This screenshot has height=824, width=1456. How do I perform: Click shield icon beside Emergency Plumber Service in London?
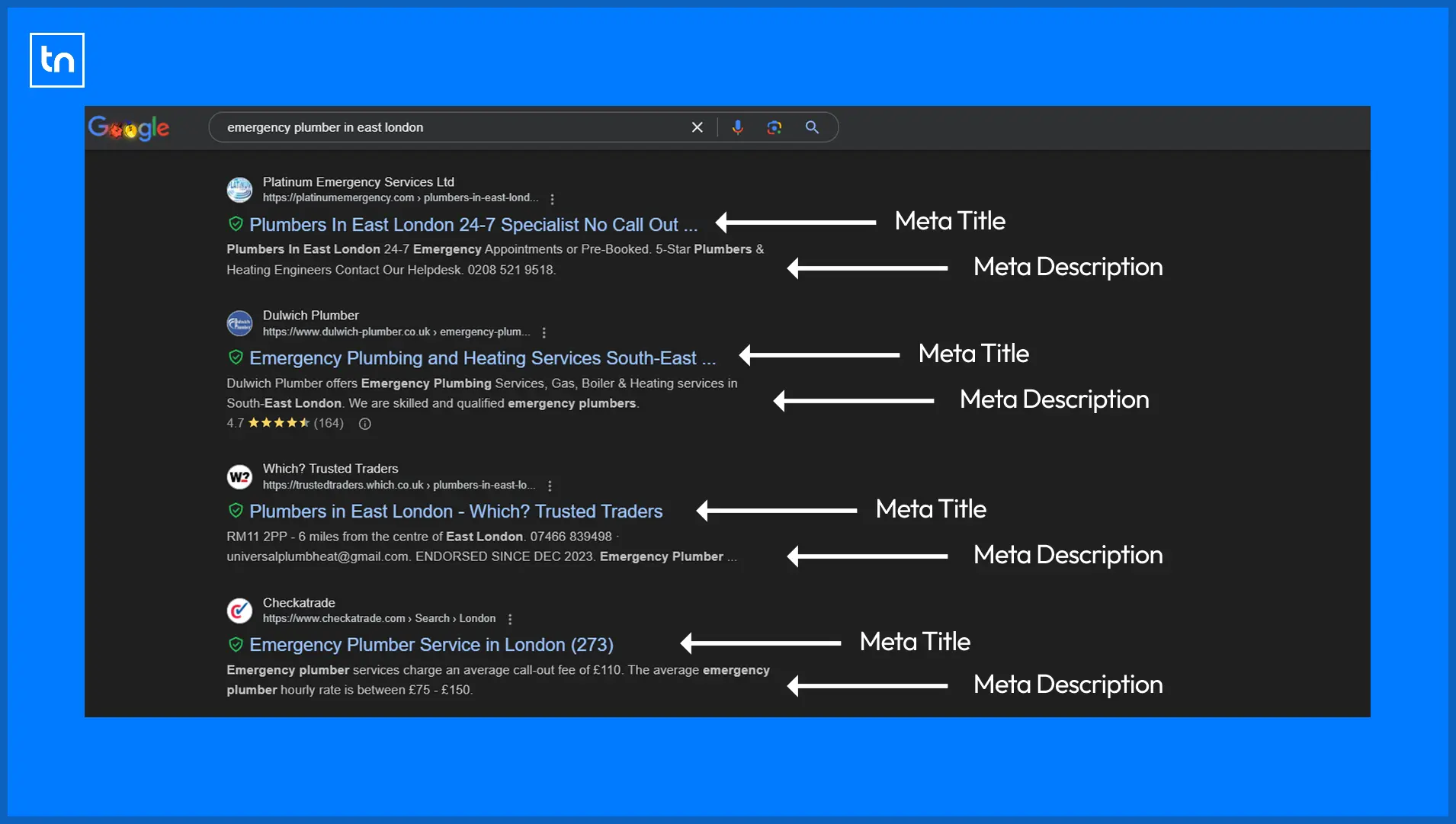[236, 644]
